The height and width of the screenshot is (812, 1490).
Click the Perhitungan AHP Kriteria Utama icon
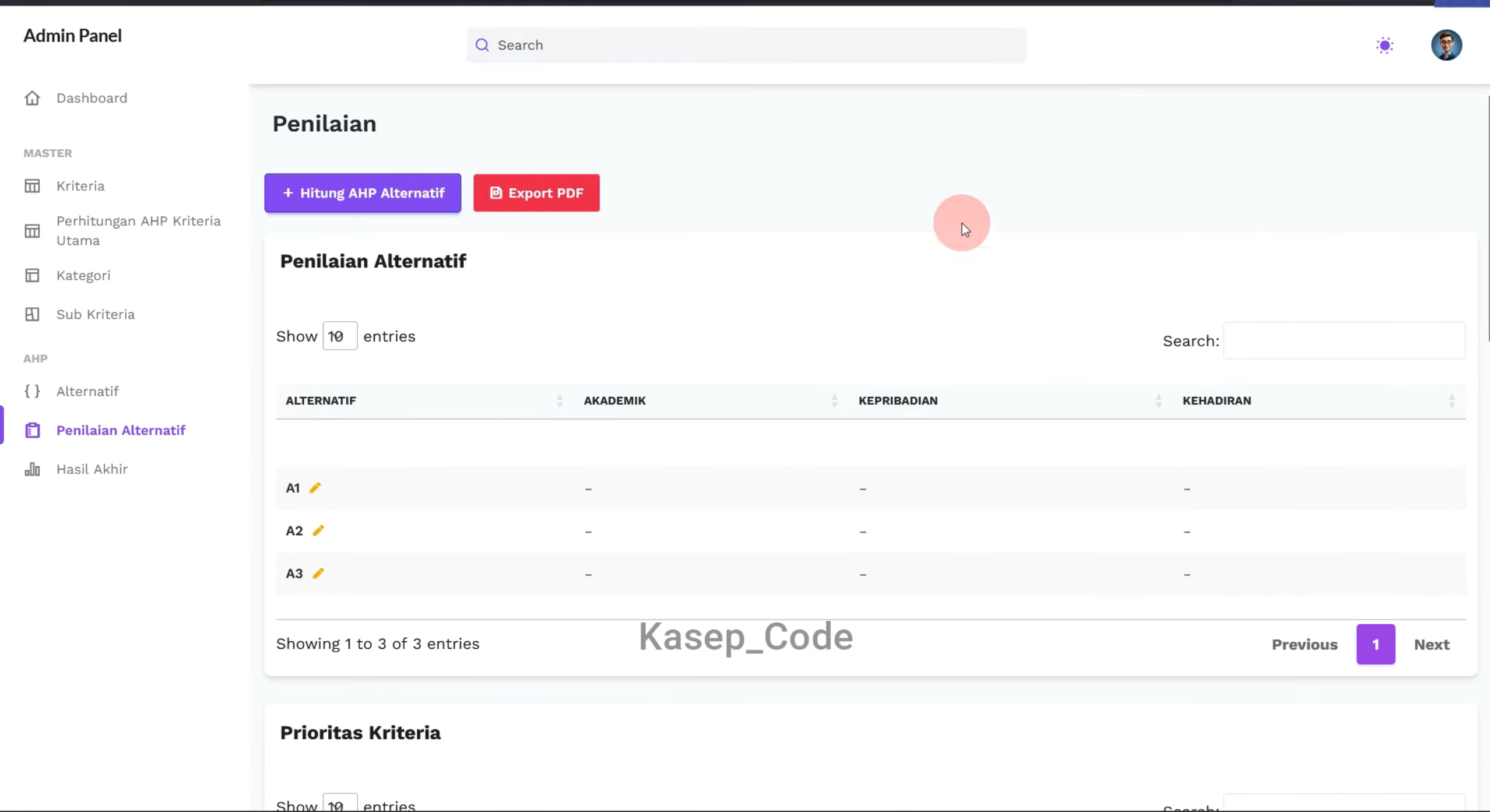click(x=32, y=231)
